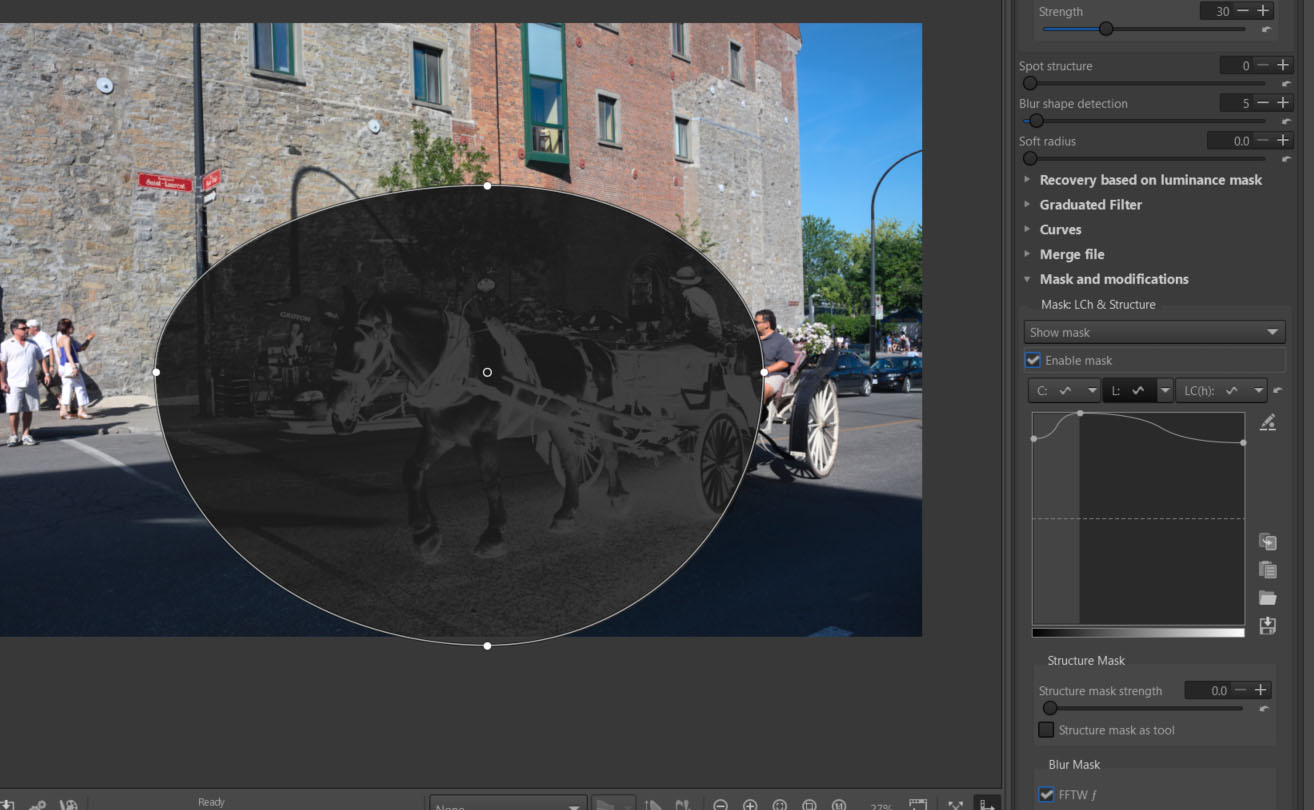Click the curve edit node-in pipette icon
Image resolution: width=1314 pixels, height=810 pixels.
click(x=1267, y=423)
